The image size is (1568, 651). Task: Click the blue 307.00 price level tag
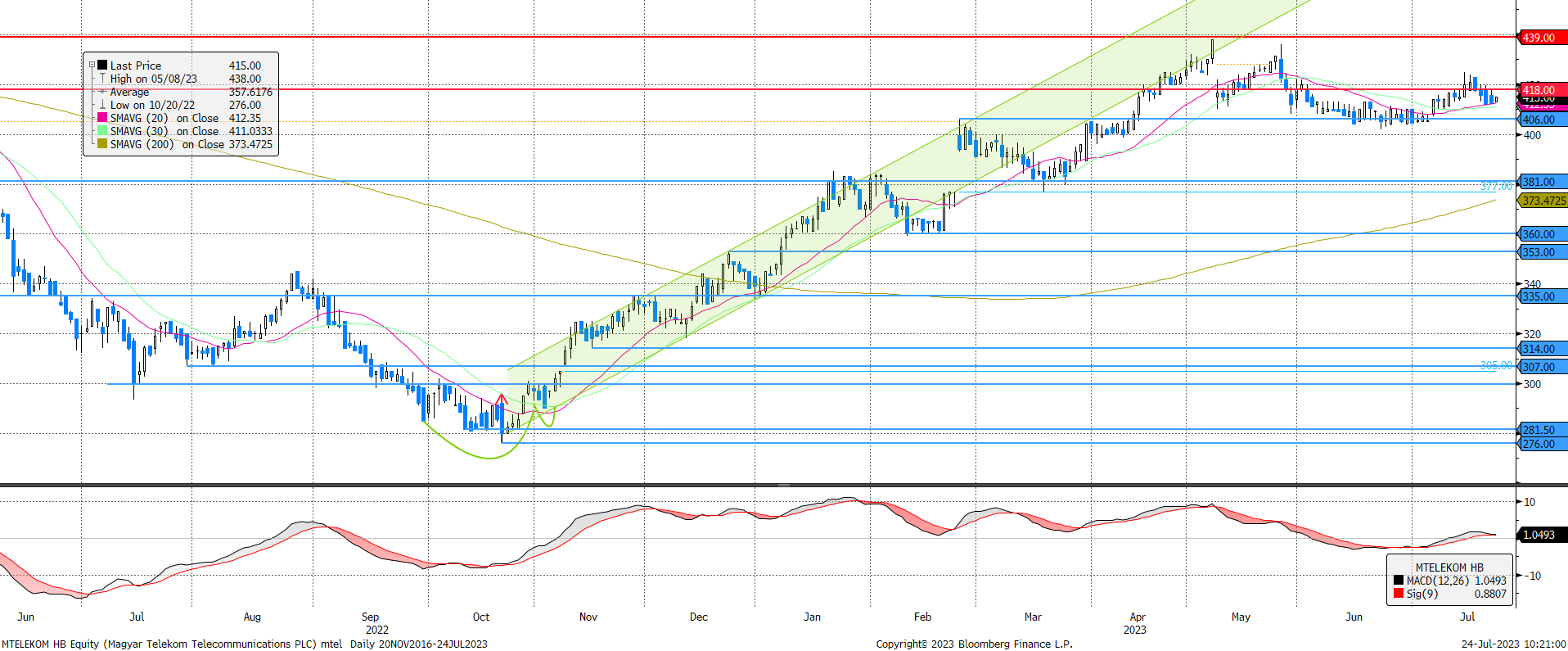coord(1543,367)
